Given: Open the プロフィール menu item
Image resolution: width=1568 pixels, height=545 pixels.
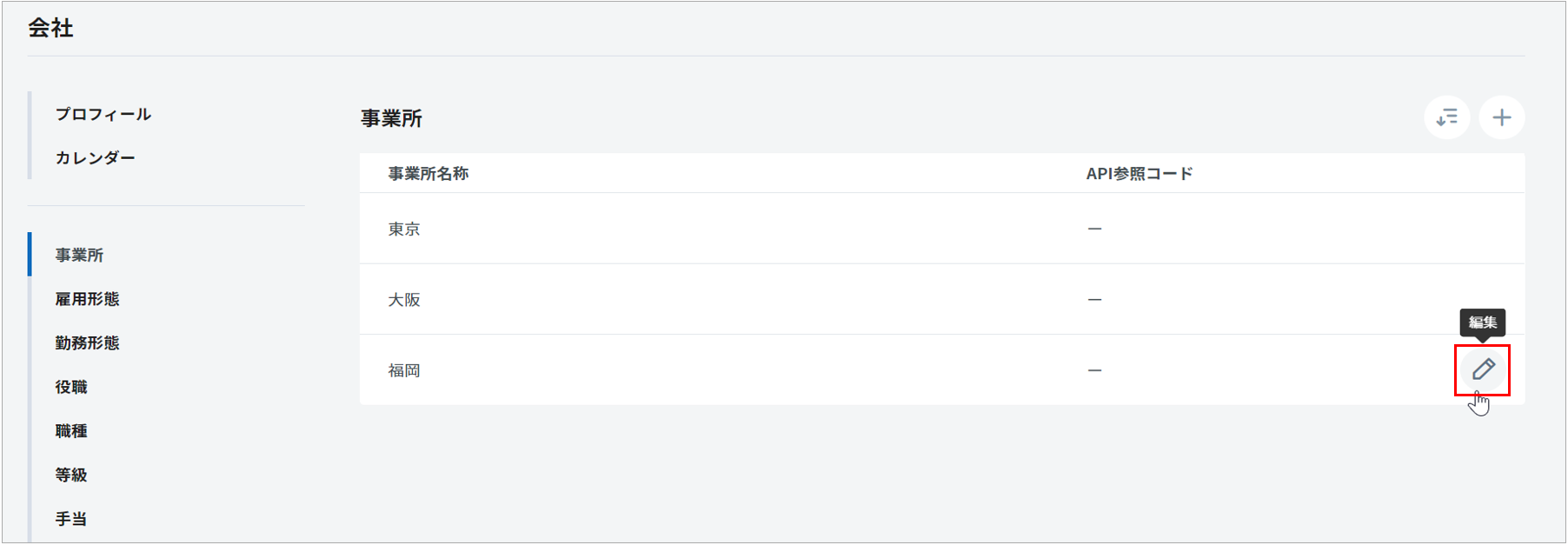Looking at the screenshot, I should [103, 114].
